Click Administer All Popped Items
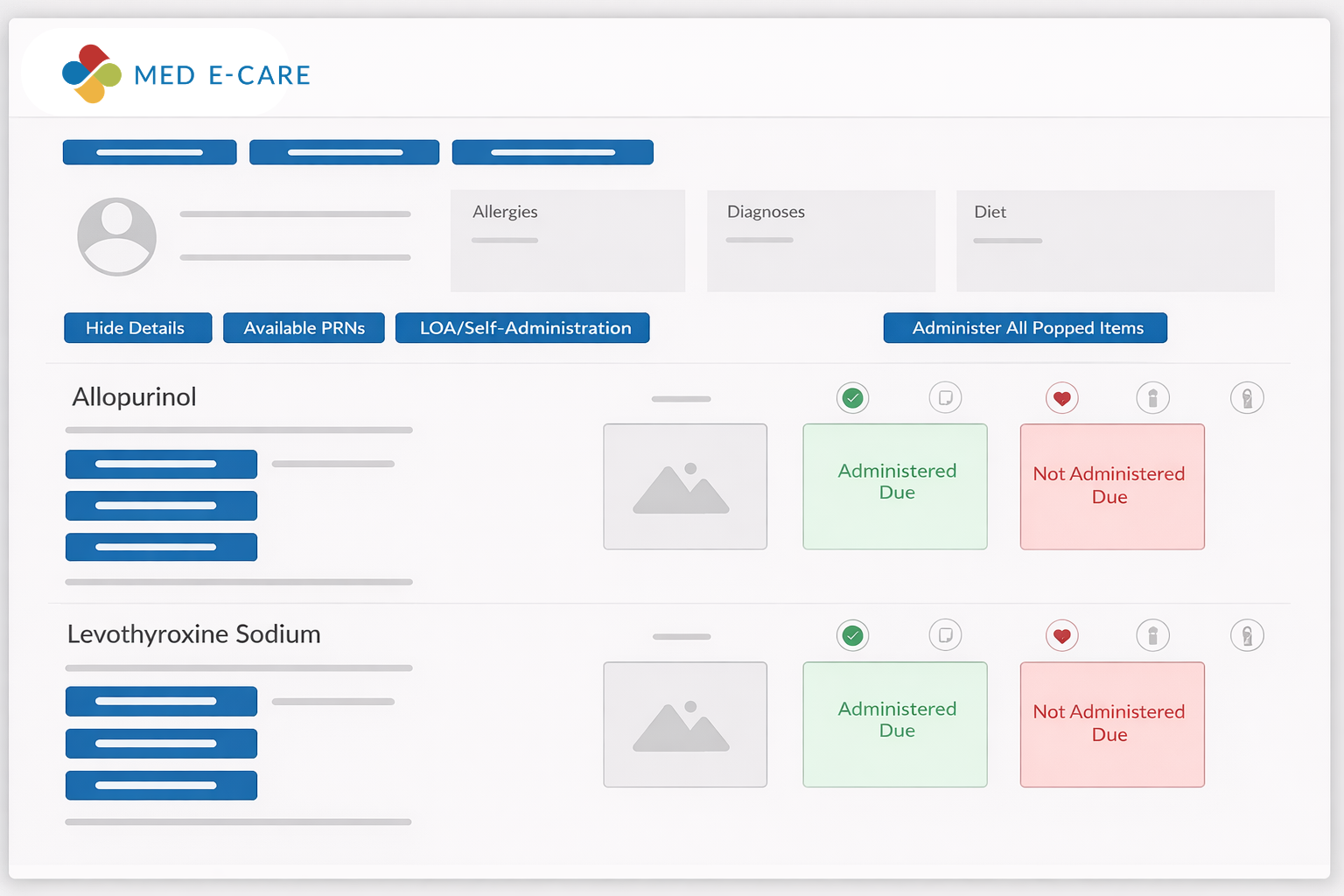This screenshot has height=896, width=1344. click(1025, 328)
